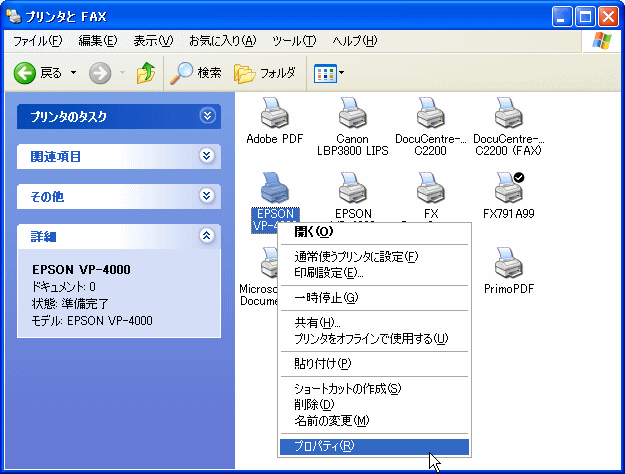Screen dimensions: 625x474
Task: Choose 通常使うプリンタに設定(F) context entry
Action: click(374, 256)
